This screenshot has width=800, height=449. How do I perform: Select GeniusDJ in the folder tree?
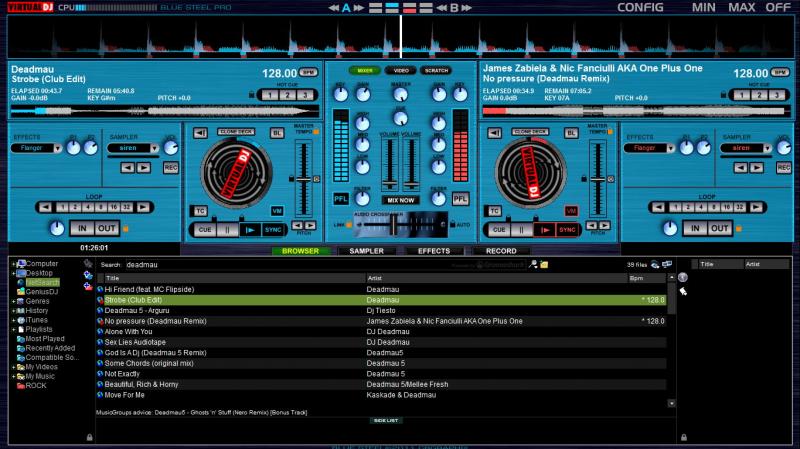41,292
